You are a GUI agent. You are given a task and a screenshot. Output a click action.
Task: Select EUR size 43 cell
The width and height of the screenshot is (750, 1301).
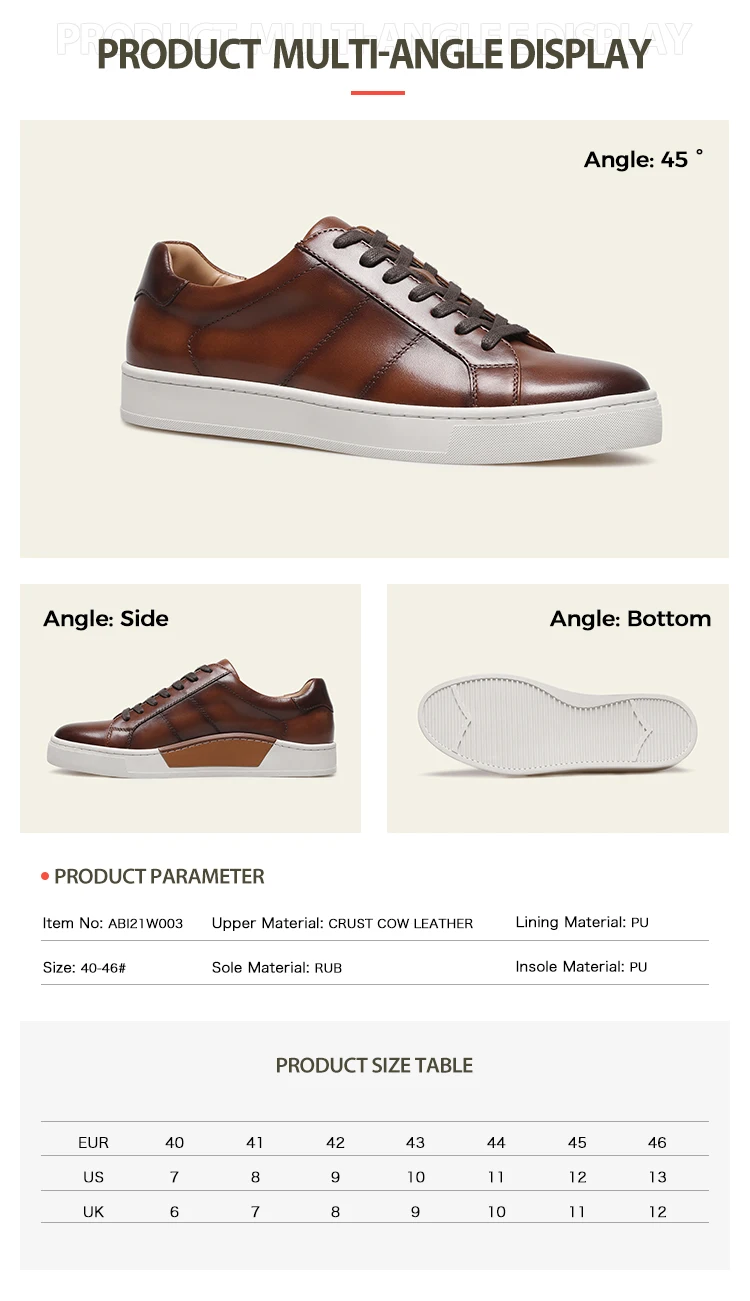coord(416,1143)
